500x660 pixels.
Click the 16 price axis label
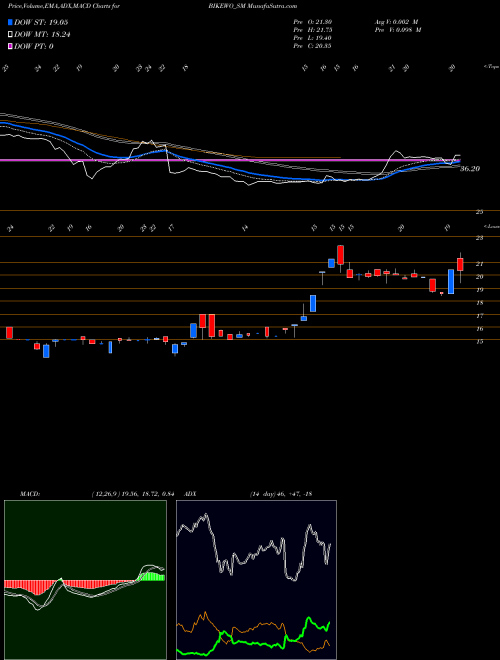click(x=479, y=329)
